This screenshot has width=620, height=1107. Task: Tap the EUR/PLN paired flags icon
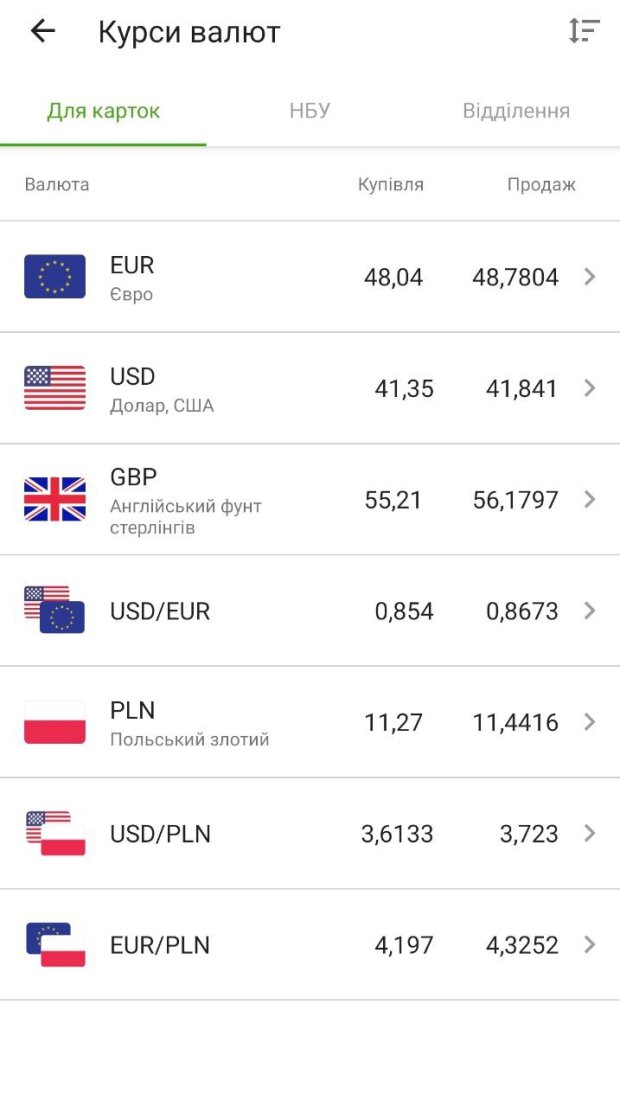click(x=55, y=944)
